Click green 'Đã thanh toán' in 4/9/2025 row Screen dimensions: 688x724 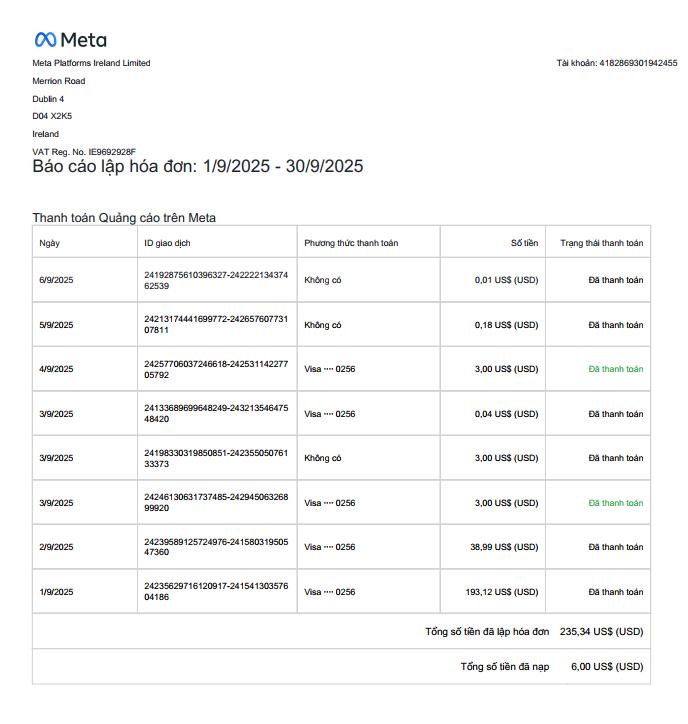(616, 369)
